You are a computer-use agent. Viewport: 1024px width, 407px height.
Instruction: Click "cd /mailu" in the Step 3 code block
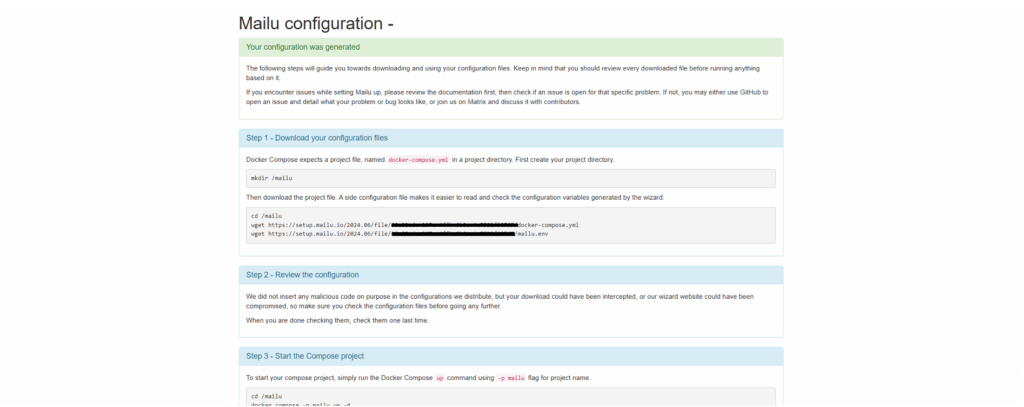(266, 396)
